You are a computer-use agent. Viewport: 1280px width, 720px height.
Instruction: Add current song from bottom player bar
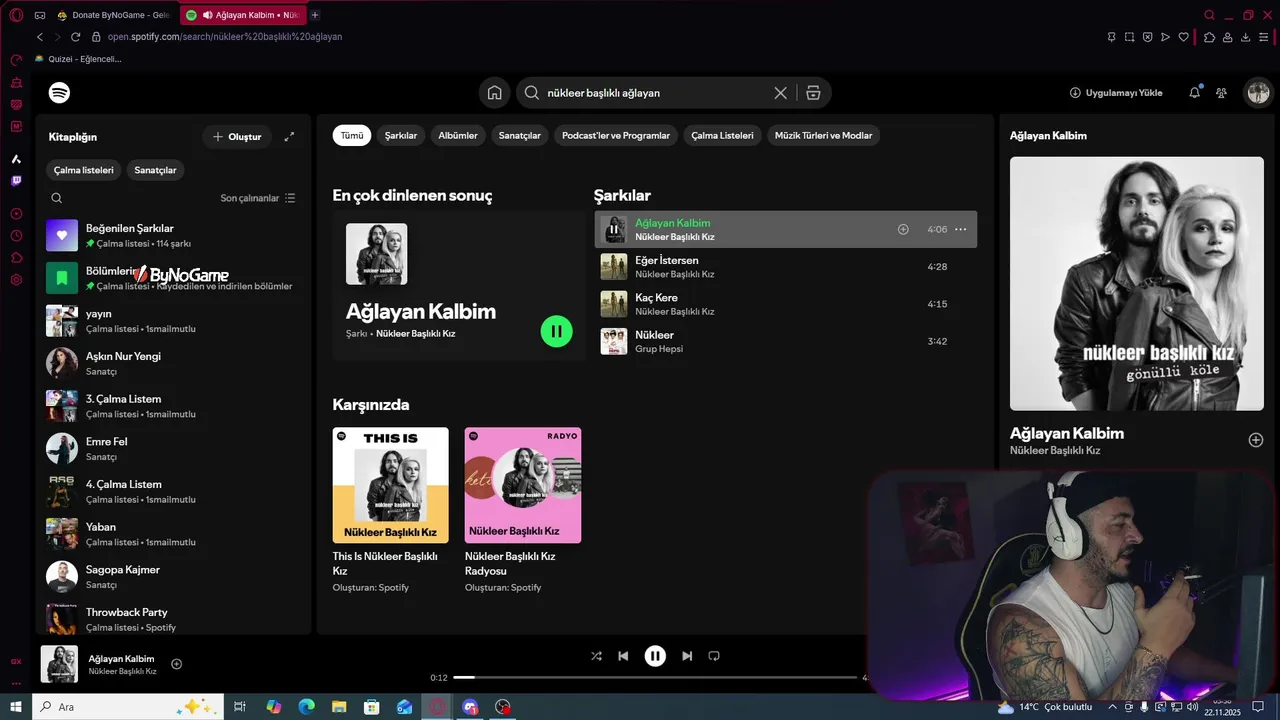pyautogui.click(x=177, y=664)
